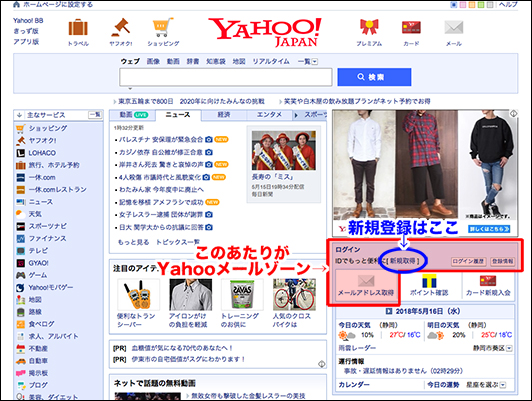Open ショッピング in the services sidebar
532x401 pixels.
click(48, 128)
